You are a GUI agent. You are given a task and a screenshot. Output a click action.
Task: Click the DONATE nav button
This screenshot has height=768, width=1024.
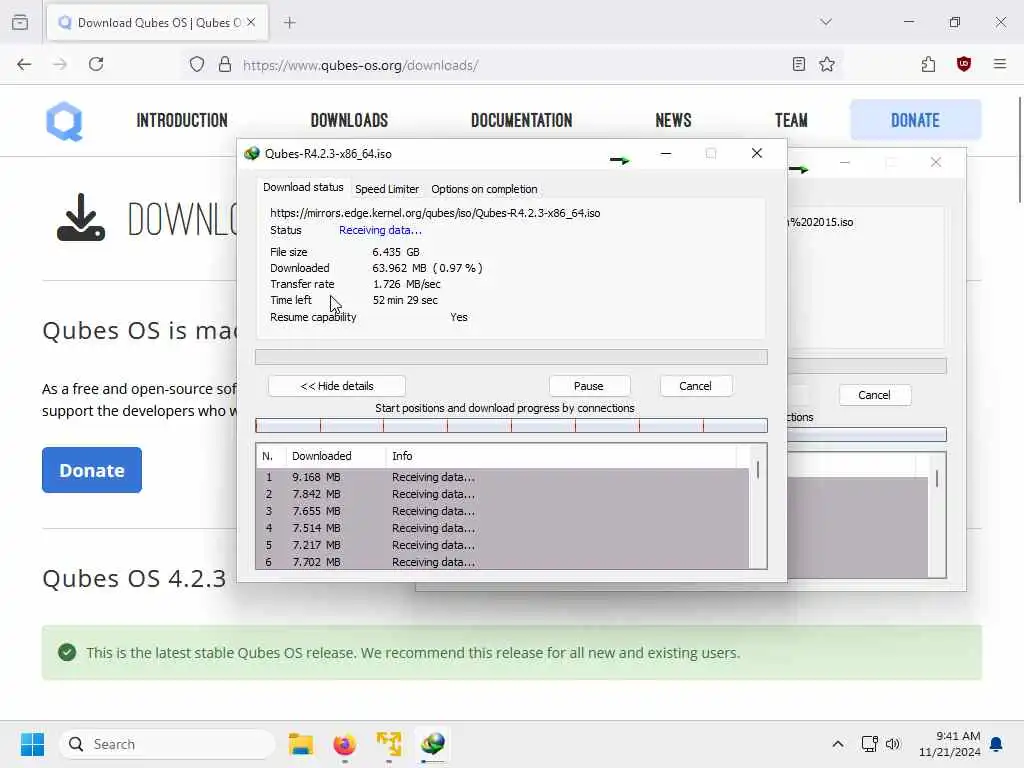pos(915,120)
